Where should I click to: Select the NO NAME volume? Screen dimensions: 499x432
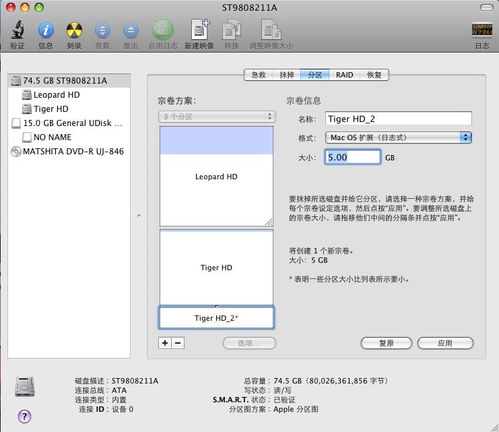[69, 137]
